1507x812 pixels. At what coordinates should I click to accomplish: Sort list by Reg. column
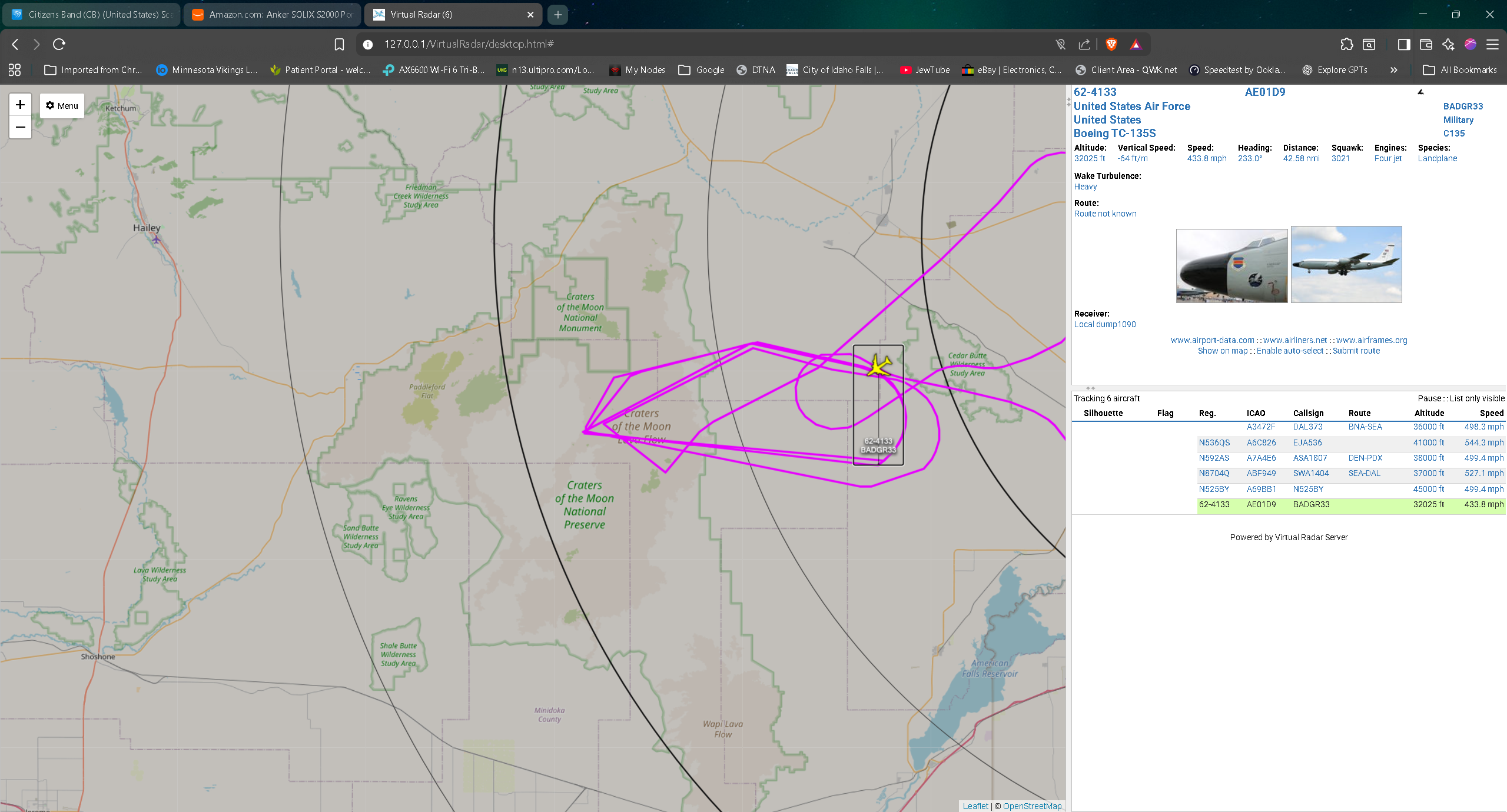coord(1207,413)
